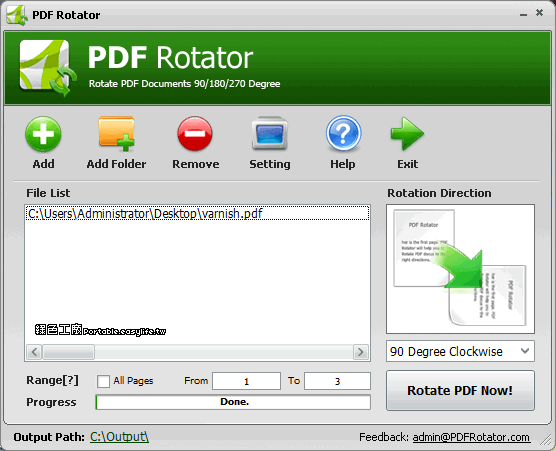Click the green Add plus icon
The height and width of the screenshot is (451, 556).
coord(43,135)
